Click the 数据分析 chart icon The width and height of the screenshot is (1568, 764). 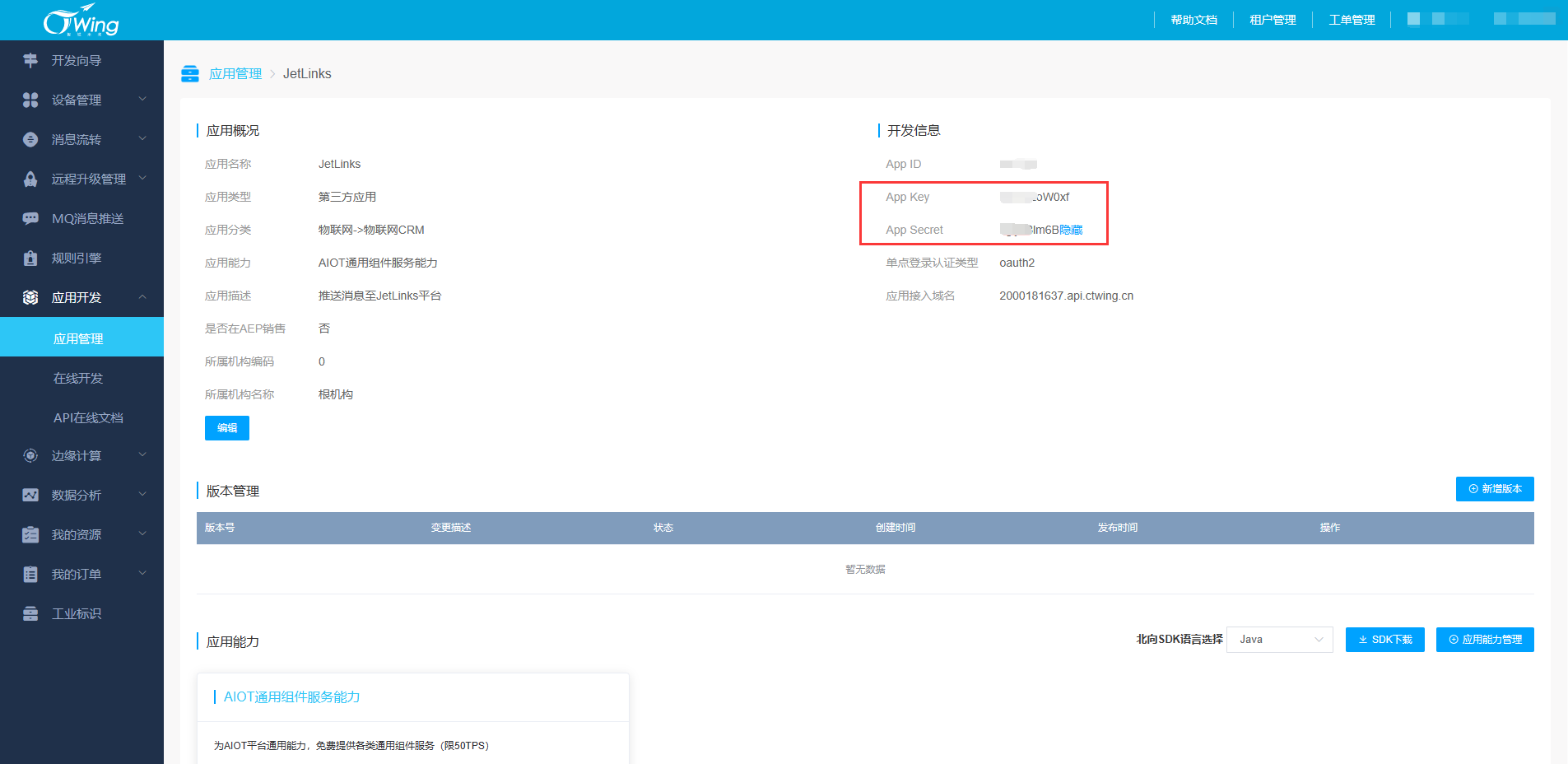pos(30,495)
